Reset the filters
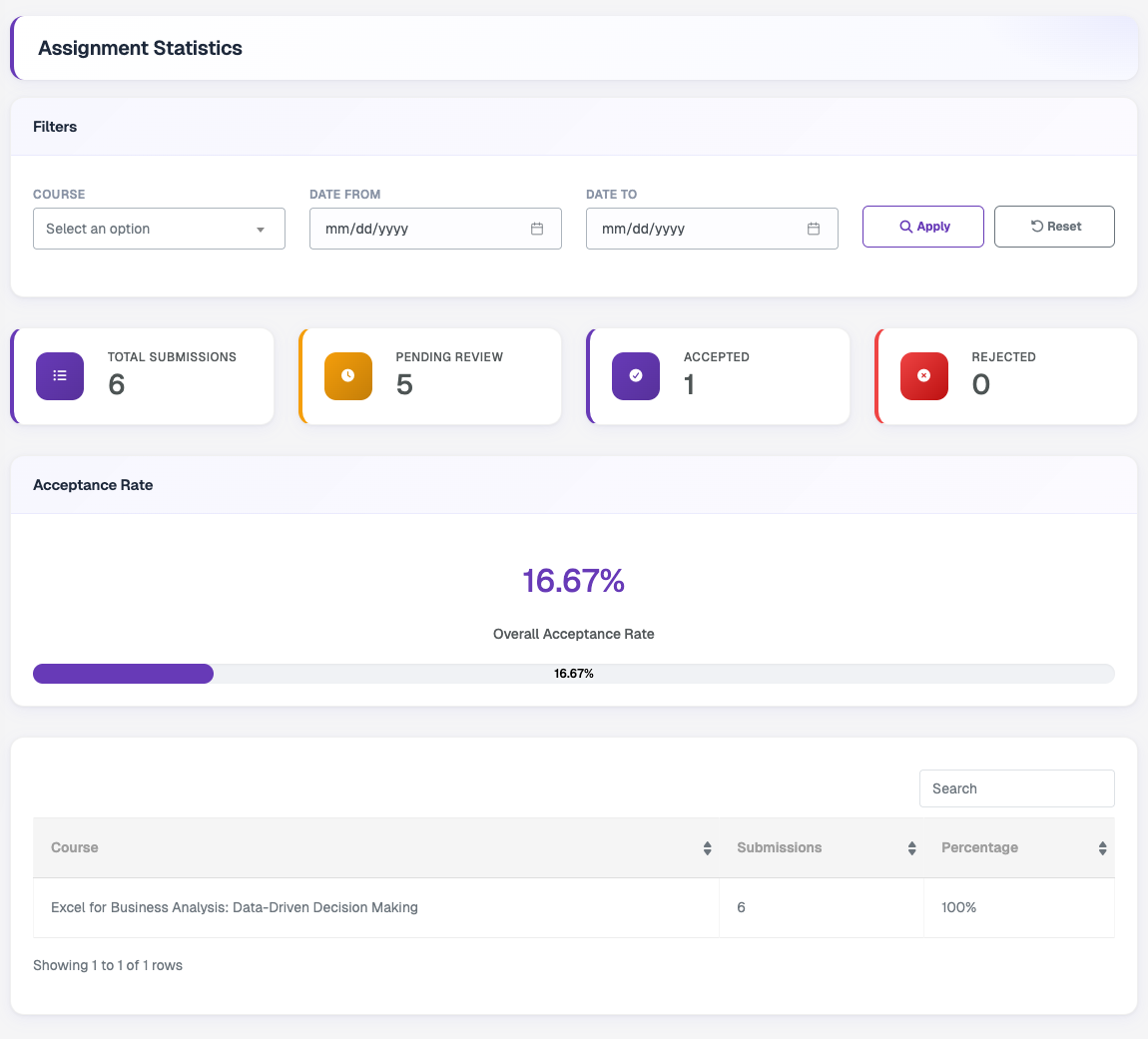The image size is (1148, 1039). click(x=1054, y=227)
